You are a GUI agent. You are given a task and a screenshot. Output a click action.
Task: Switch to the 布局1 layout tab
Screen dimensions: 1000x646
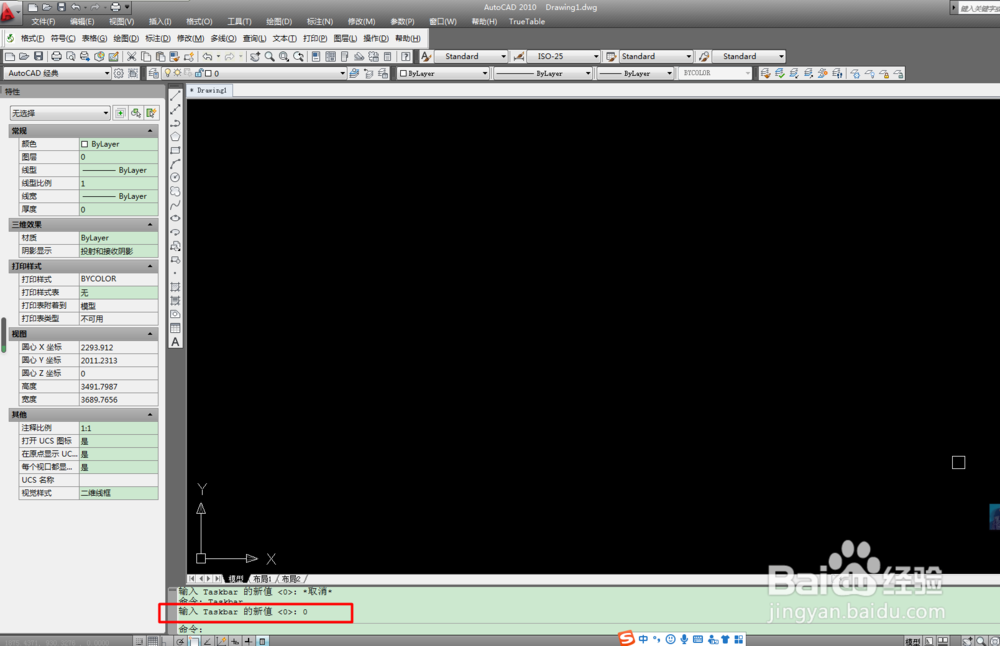(x=262, y=579)
